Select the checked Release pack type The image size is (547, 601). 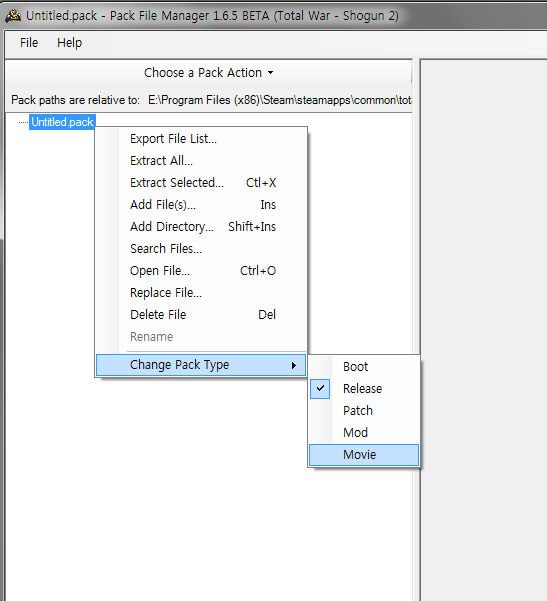(364, 389)
